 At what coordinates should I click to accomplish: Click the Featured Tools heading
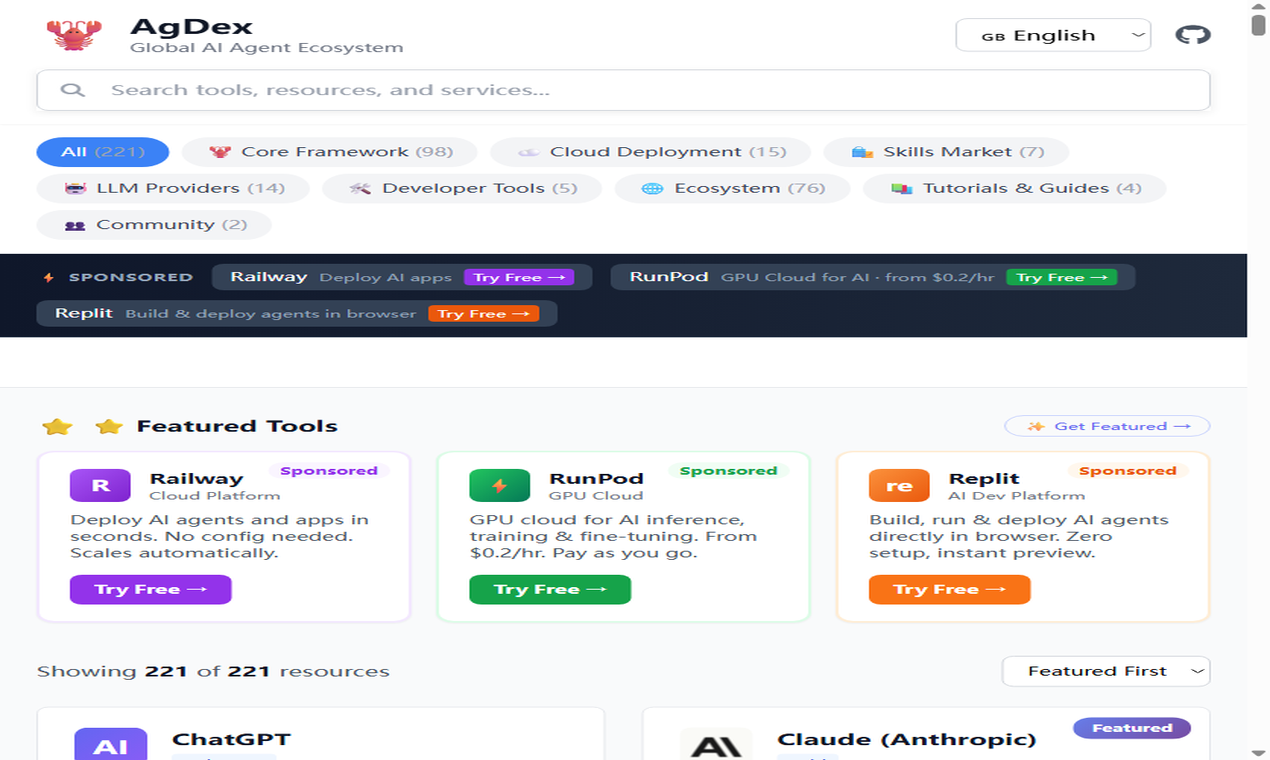237,426
